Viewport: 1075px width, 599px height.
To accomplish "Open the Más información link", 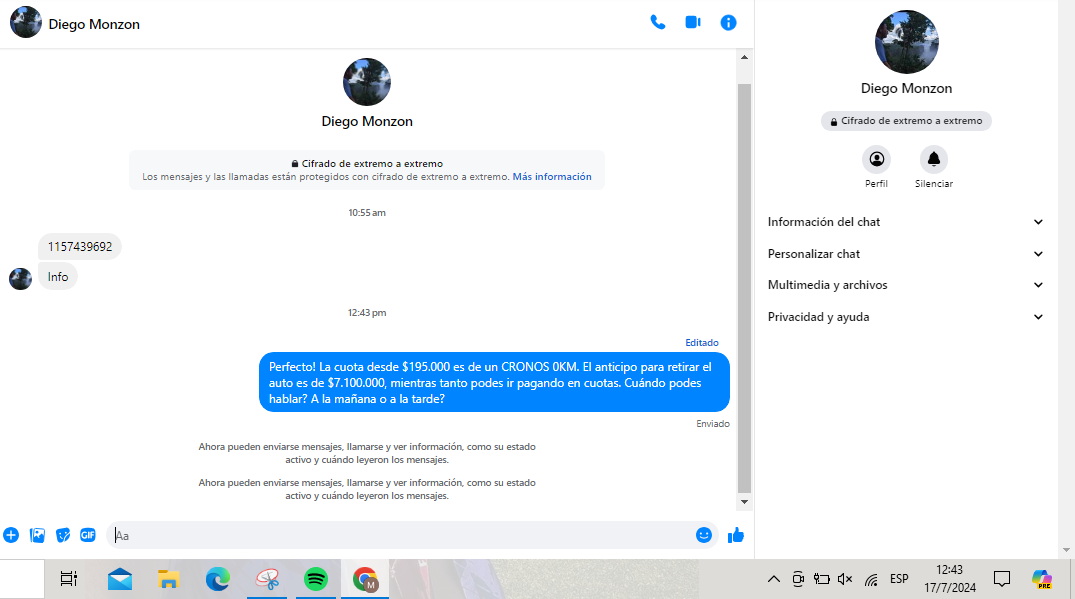I will (x=552, y=177).
